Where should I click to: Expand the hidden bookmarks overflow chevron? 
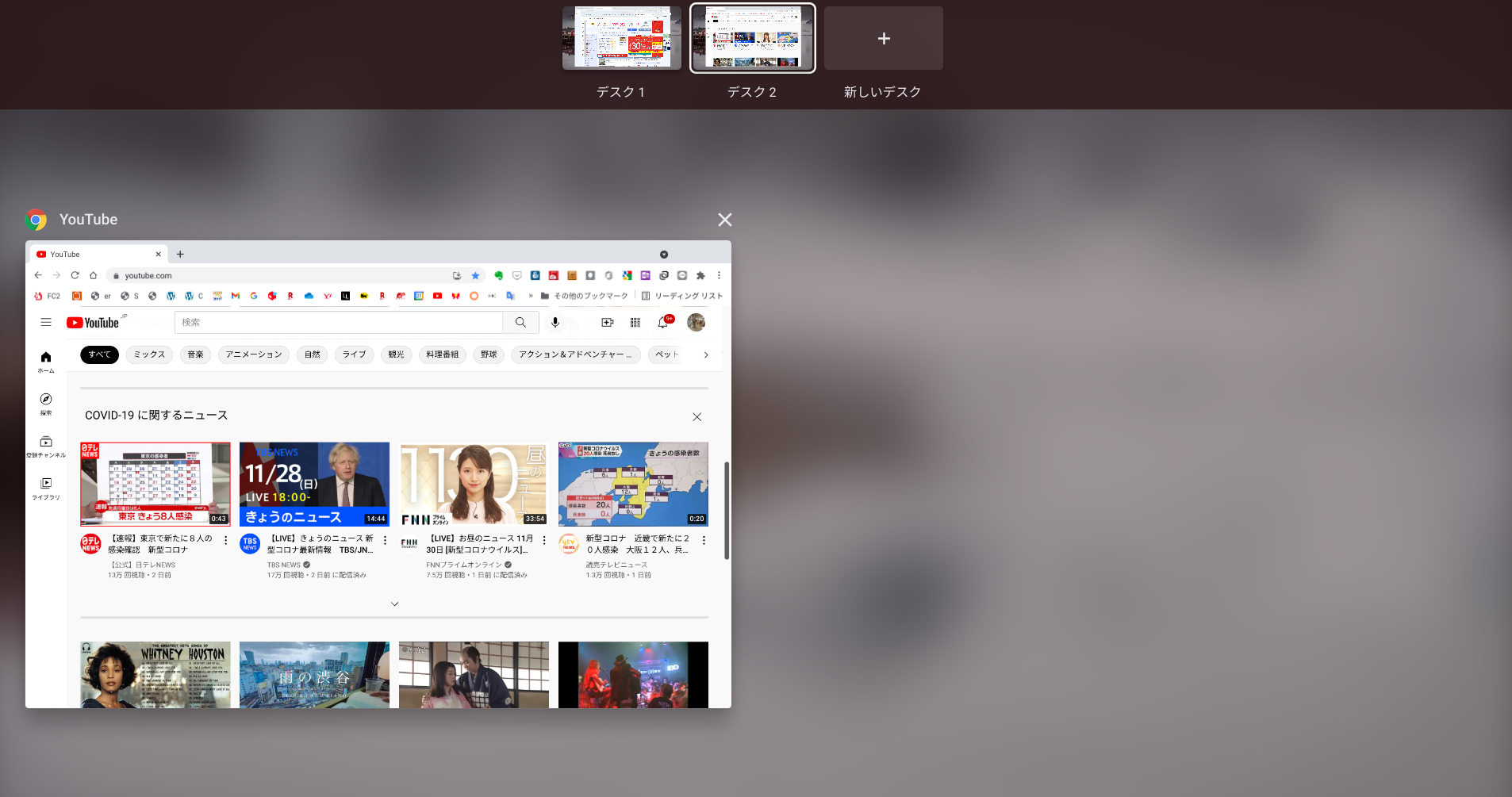pos(531,296)
